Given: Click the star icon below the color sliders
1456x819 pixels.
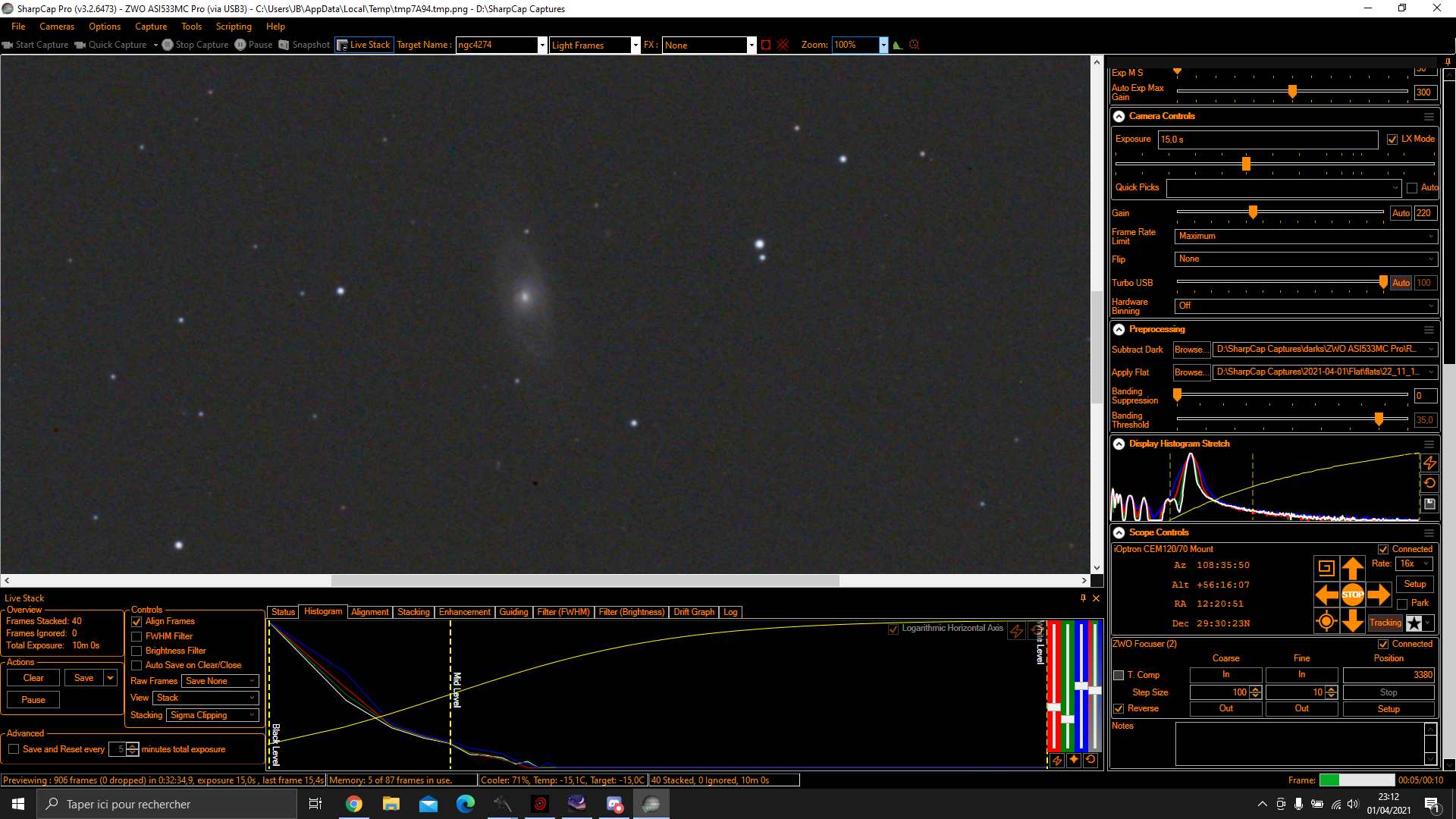Looking at the screenshot, I should (1074, 760).
